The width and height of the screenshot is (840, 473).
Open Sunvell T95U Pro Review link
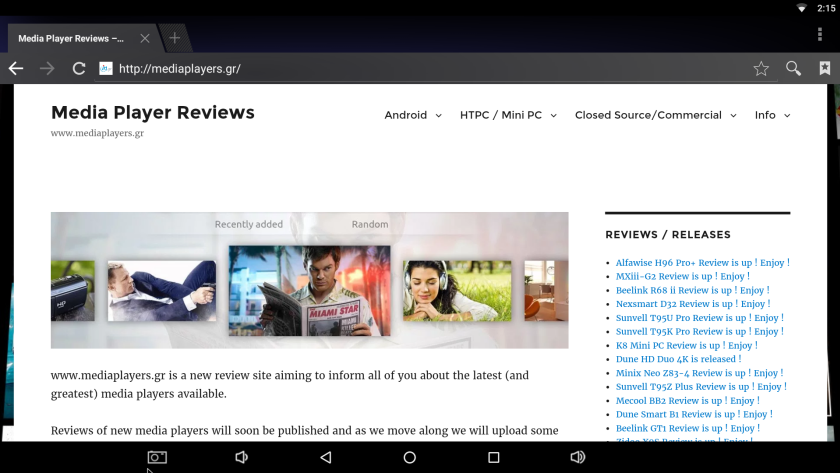(x=700, y=318)
